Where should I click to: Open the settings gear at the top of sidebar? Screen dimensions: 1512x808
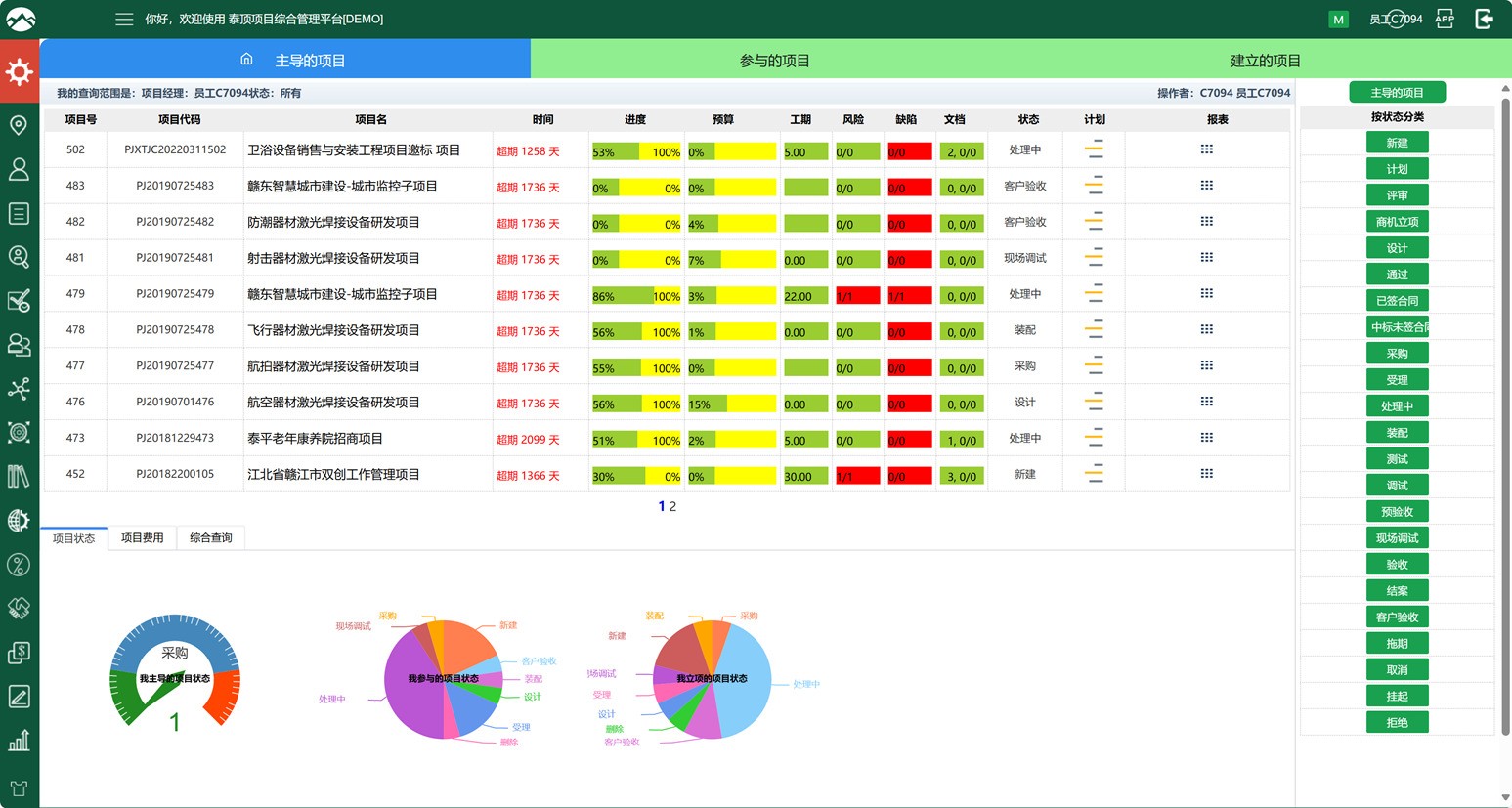click(20, 71)
